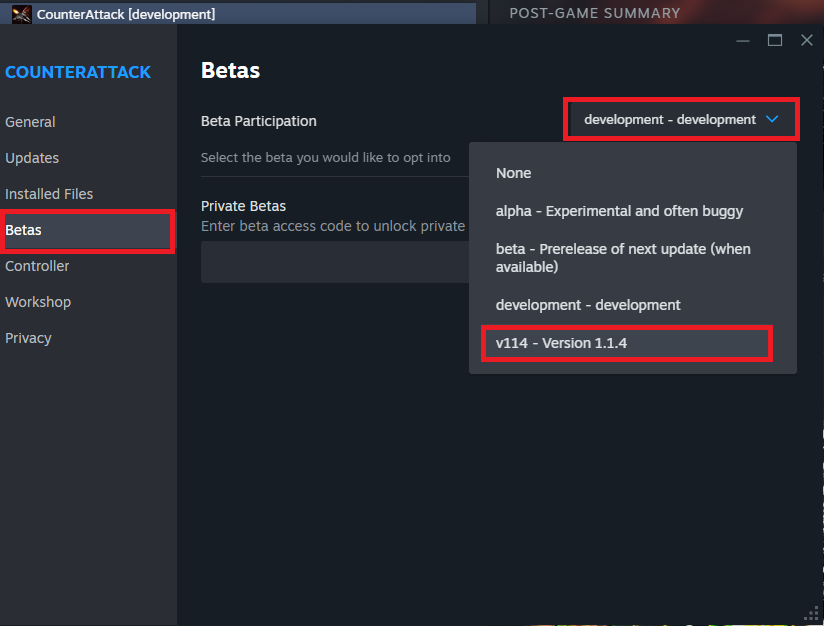This screenshot has height=626, width=824.
Task: Select the alpha experimental branch option
Action: pos(619,211)
